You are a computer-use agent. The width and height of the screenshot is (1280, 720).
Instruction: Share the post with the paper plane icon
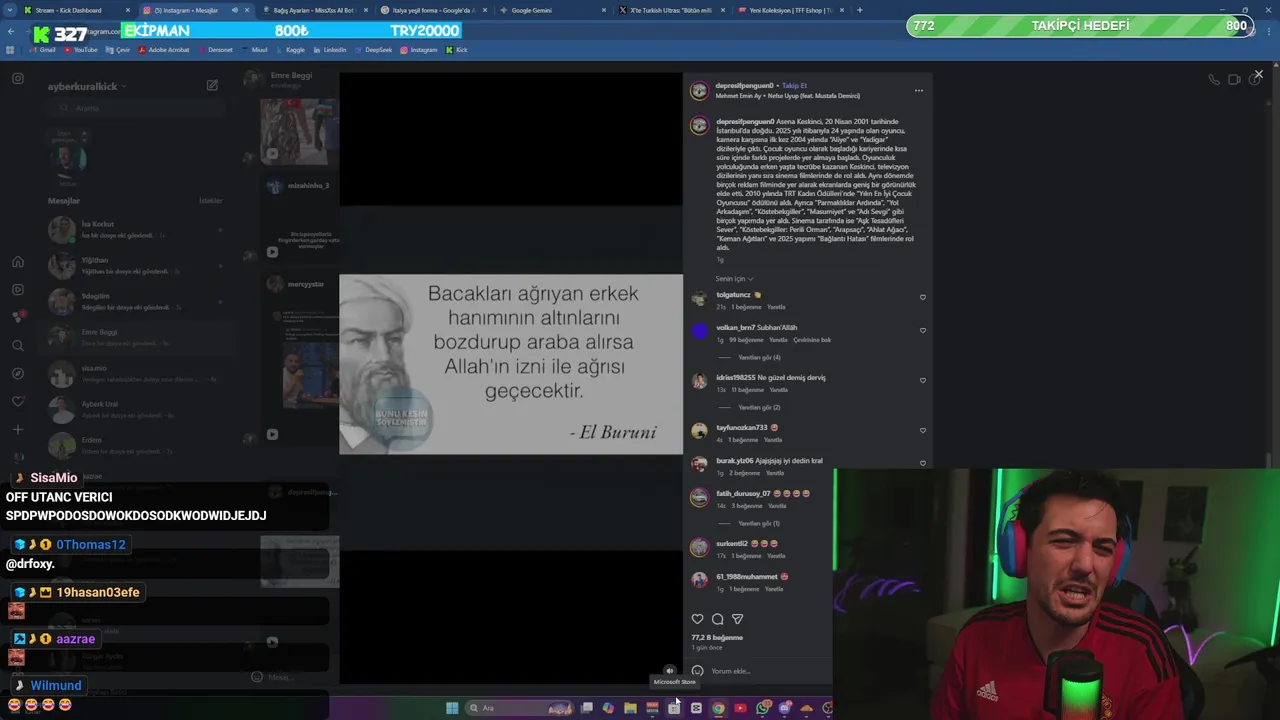pos(737,619)
